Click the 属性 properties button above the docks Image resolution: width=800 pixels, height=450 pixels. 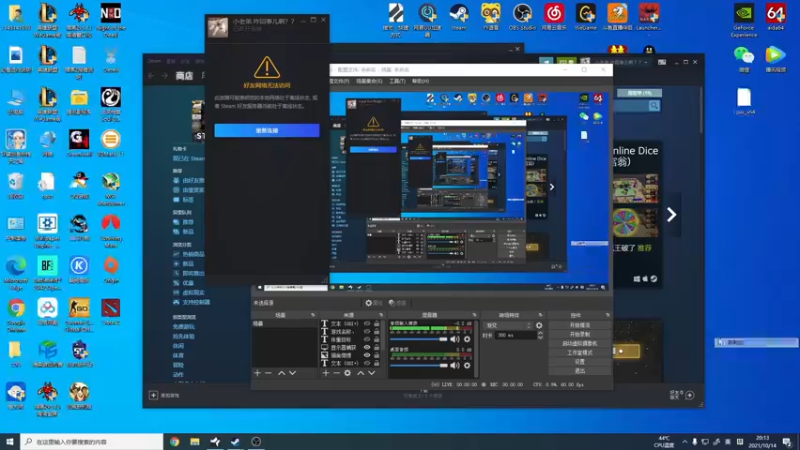[373, 303]
